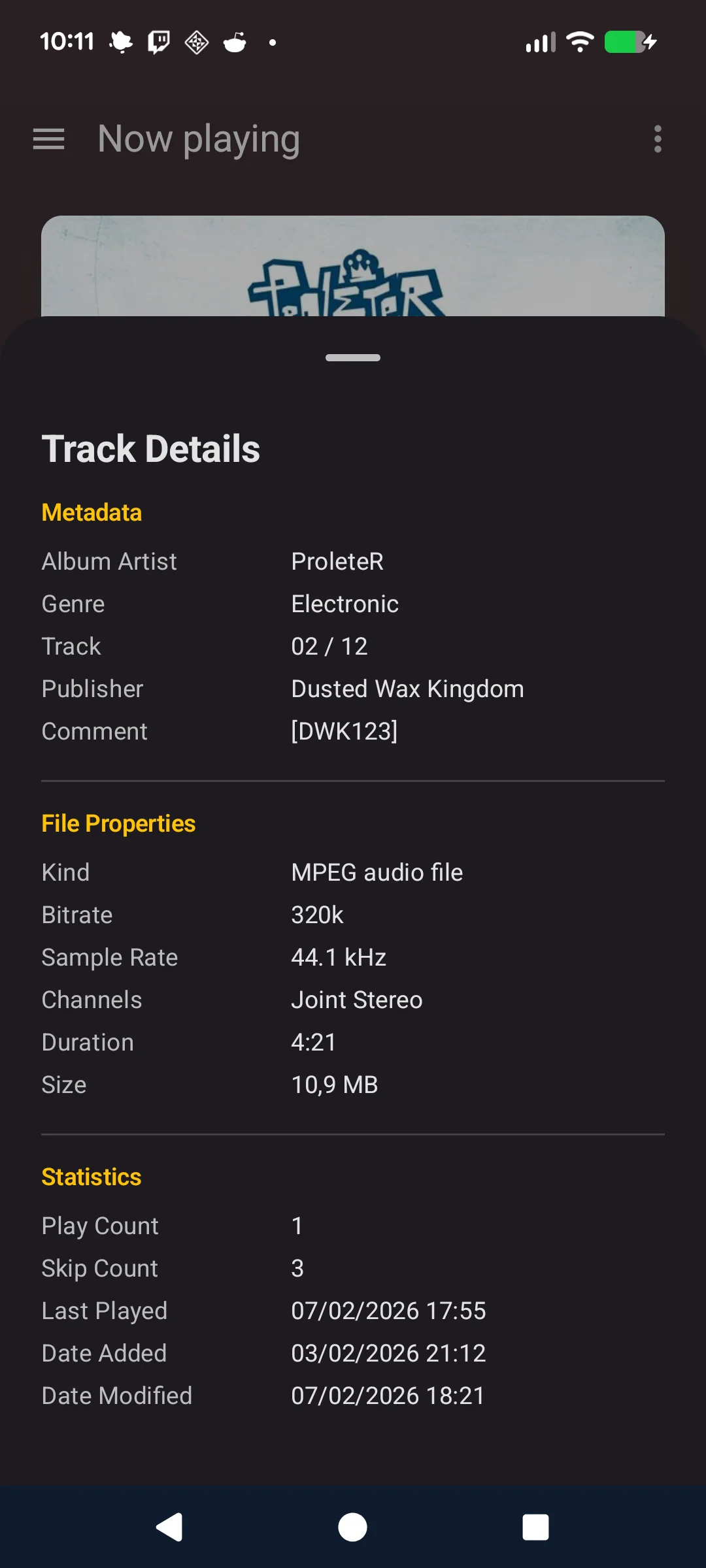Tap the Reddit notification icon

point(234,42)
